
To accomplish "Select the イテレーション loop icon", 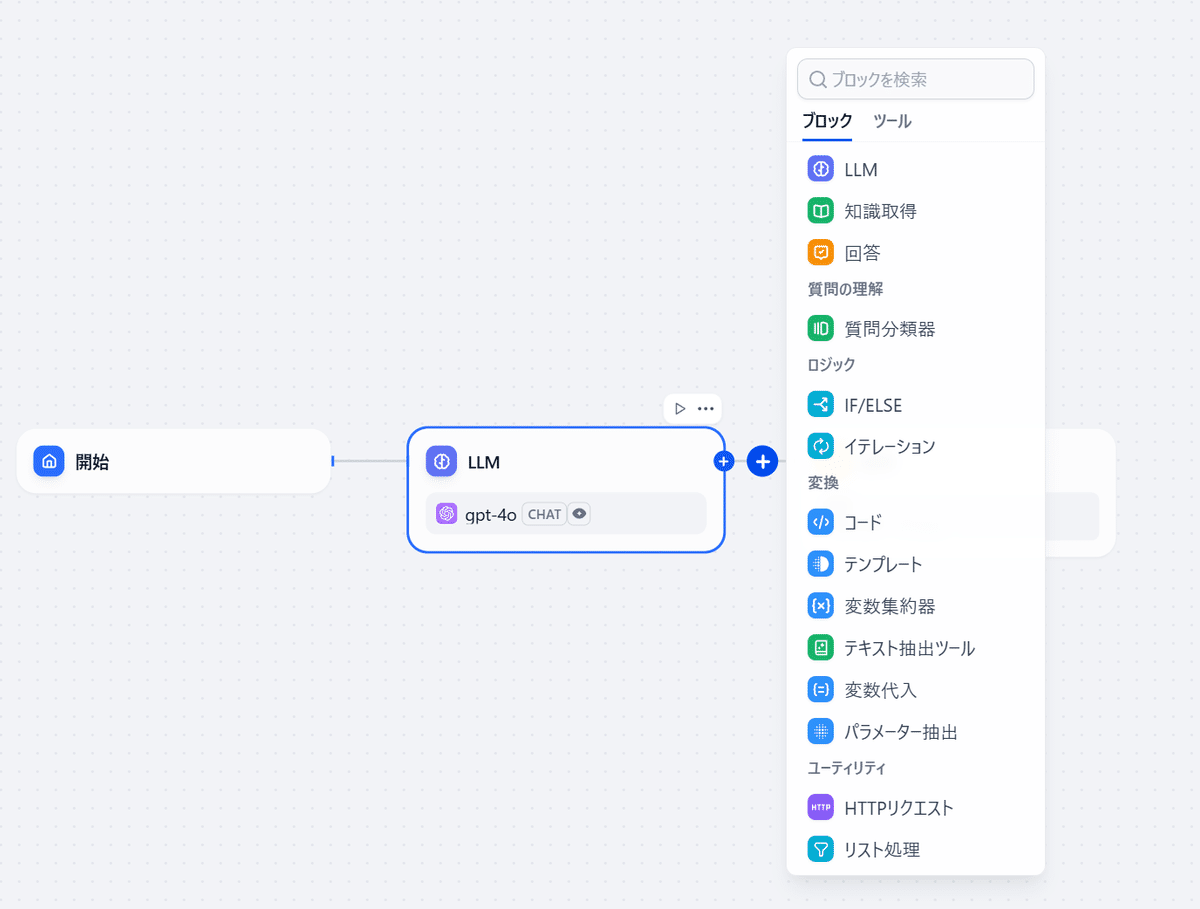I will [x=820, y=446].
